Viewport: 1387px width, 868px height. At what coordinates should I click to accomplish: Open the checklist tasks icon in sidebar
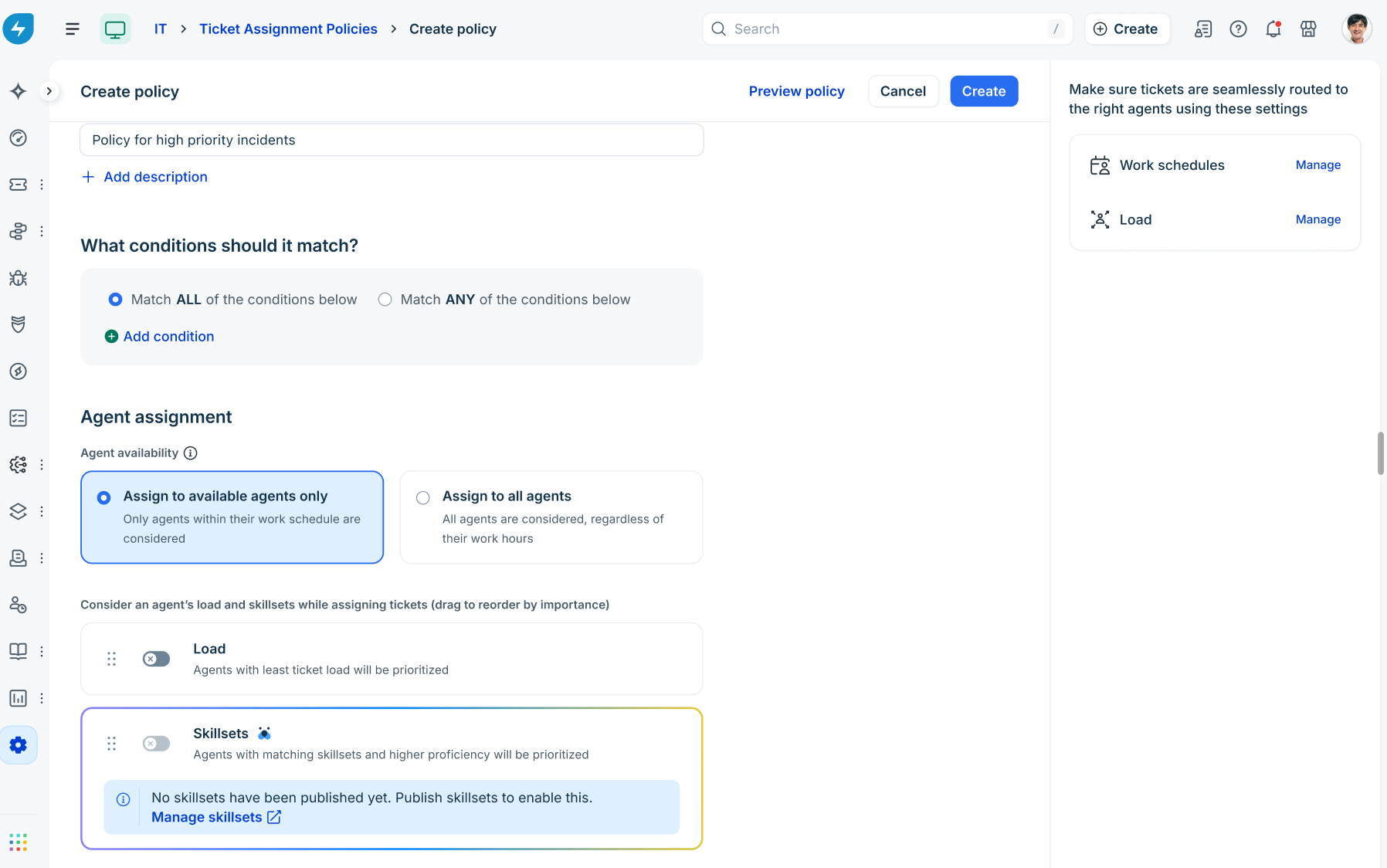19,418
